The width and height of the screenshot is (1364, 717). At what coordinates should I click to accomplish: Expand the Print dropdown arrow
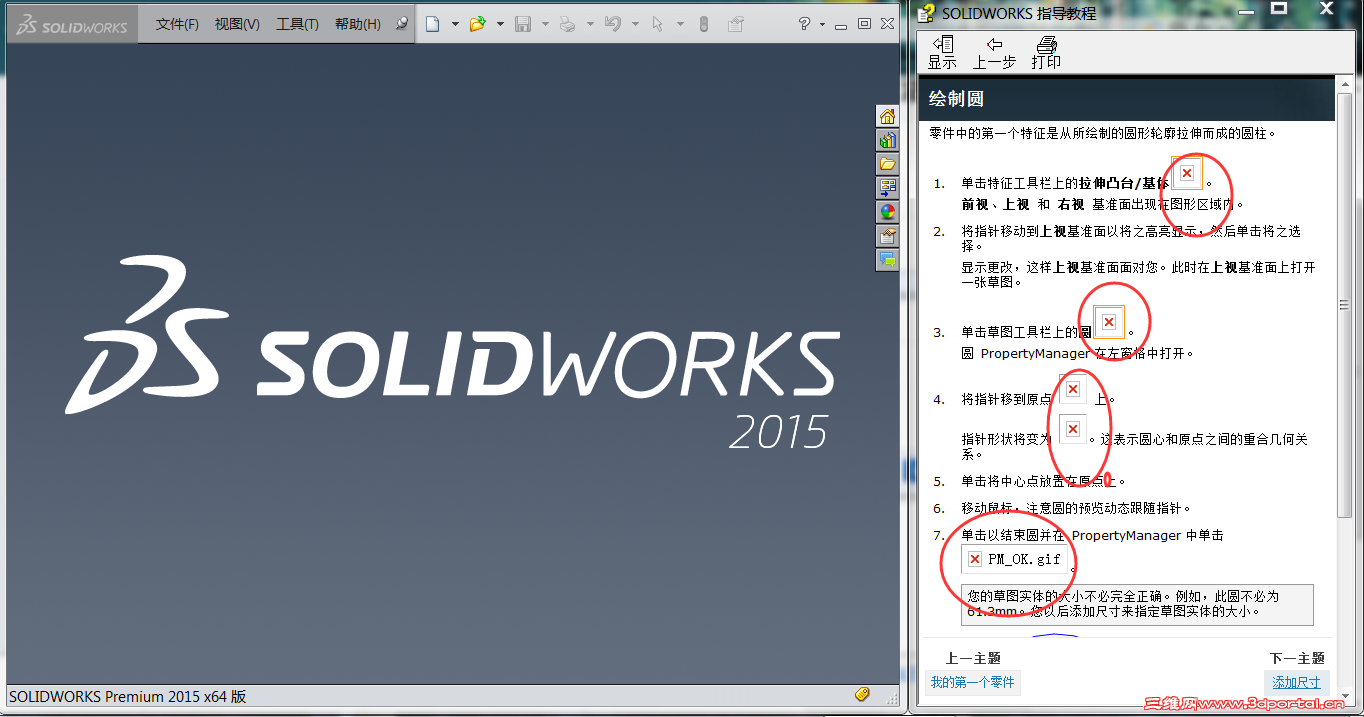[x=590, y=24]
